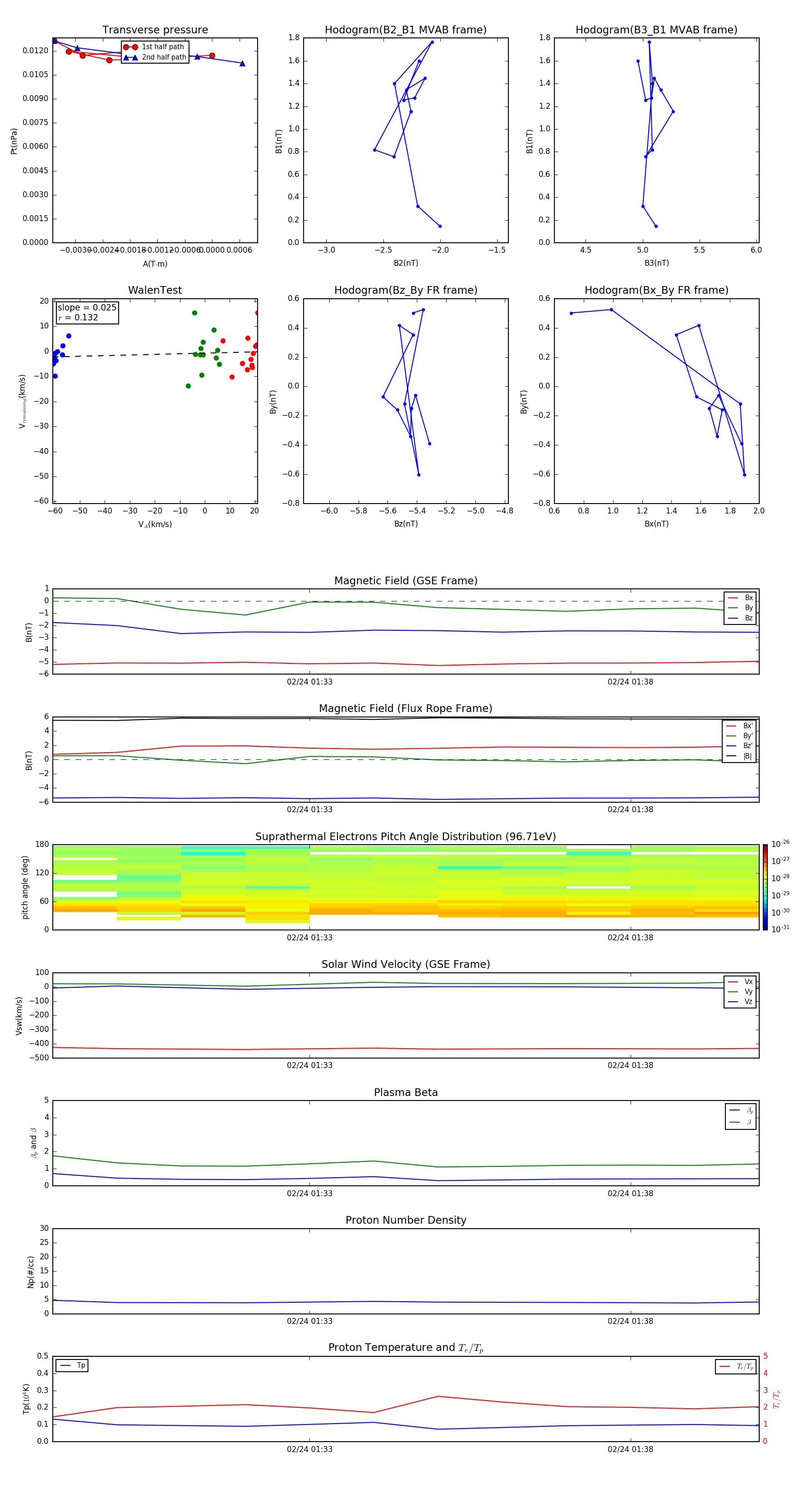Click the 'Bx(nT)' x-axis label
Image resolution: width=812 pixels, height=1489 pixels.
656,524
